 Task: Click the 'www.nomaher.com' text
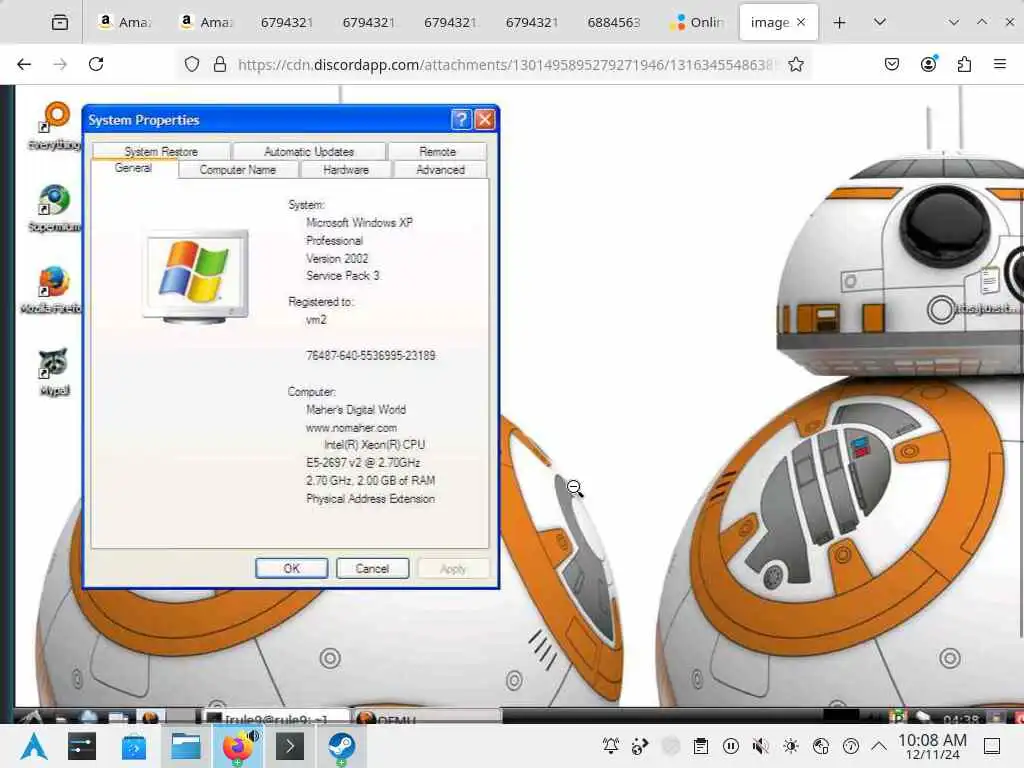(351, 428)
